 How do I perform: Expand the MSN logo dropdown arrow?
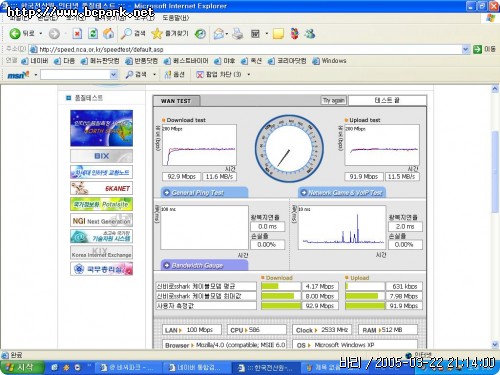pyautogui.click(x=35, y=75)
